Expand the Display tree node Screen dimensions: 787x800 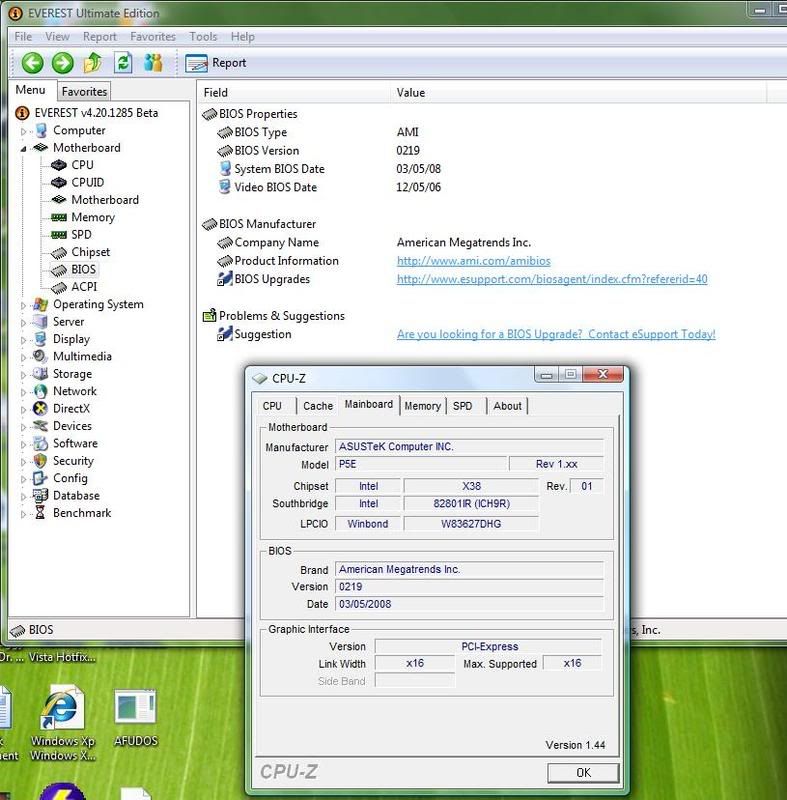click(x=23, y=340)
